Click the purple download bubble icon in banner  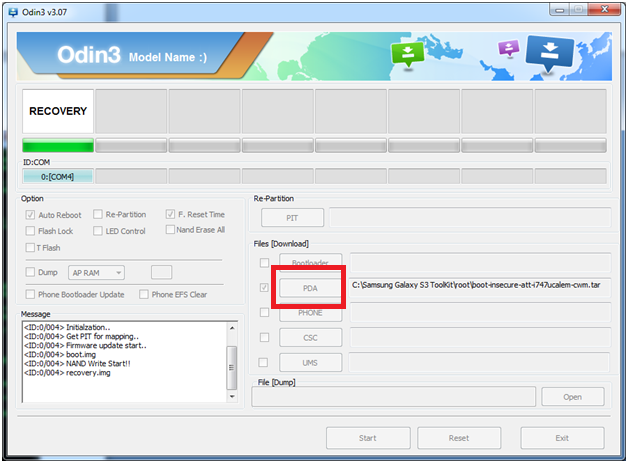click(x=508, y=48)
